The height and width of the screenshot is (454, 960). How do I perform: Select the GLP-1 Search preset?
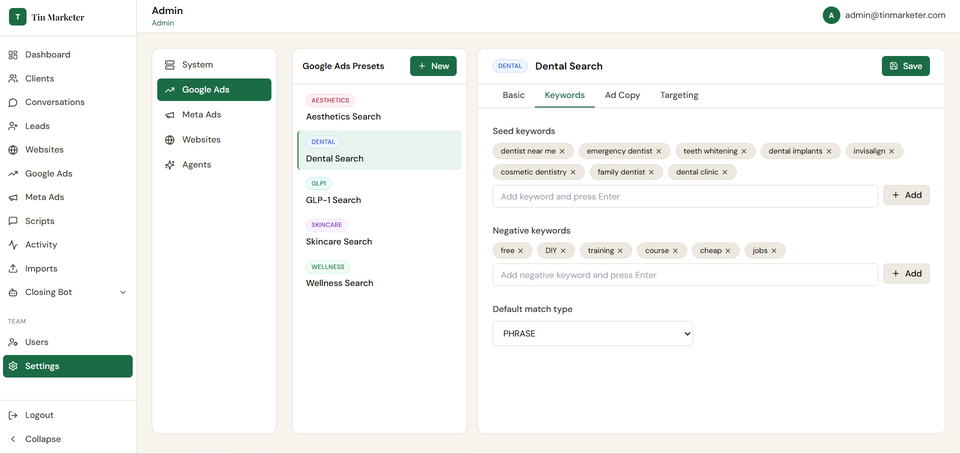coord(379,192)
